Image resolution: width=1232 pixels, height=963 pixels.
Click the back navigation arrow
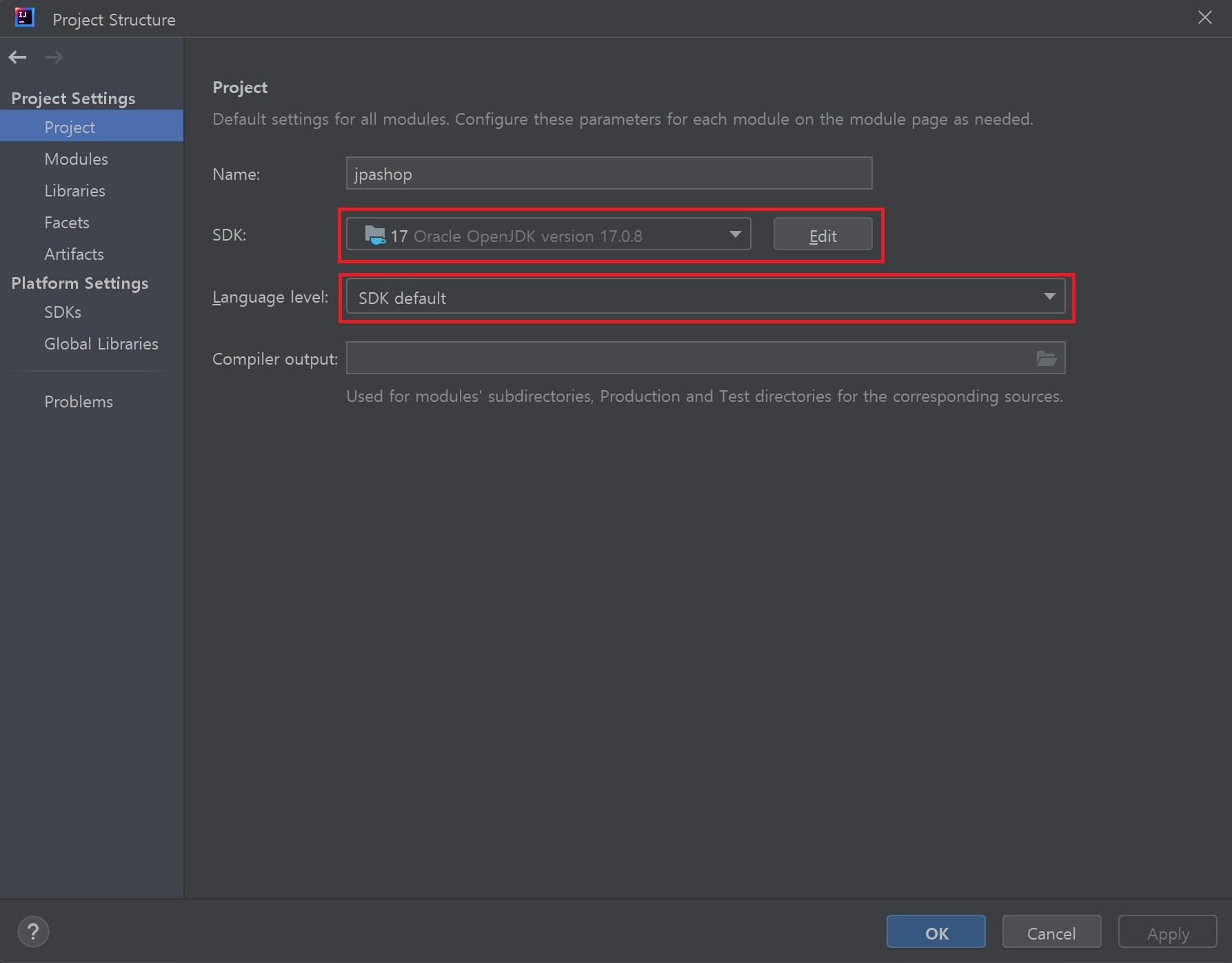18,57
